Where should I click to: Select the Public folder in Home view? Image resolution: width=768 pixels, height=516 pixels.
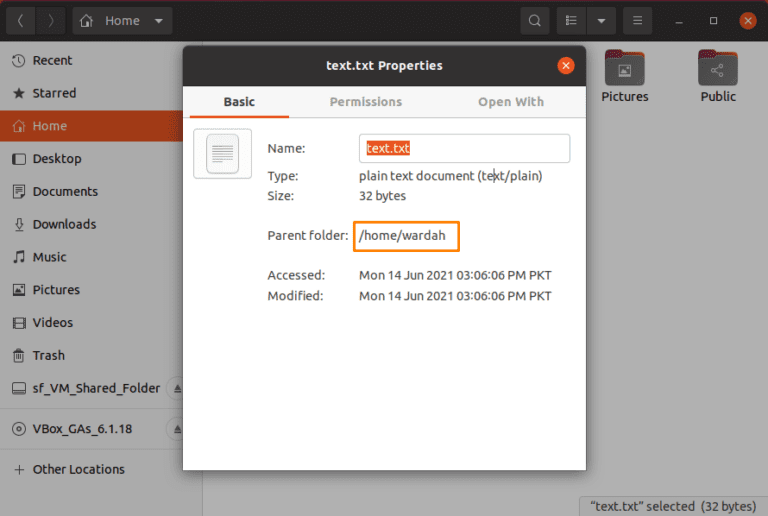point(718,76)
